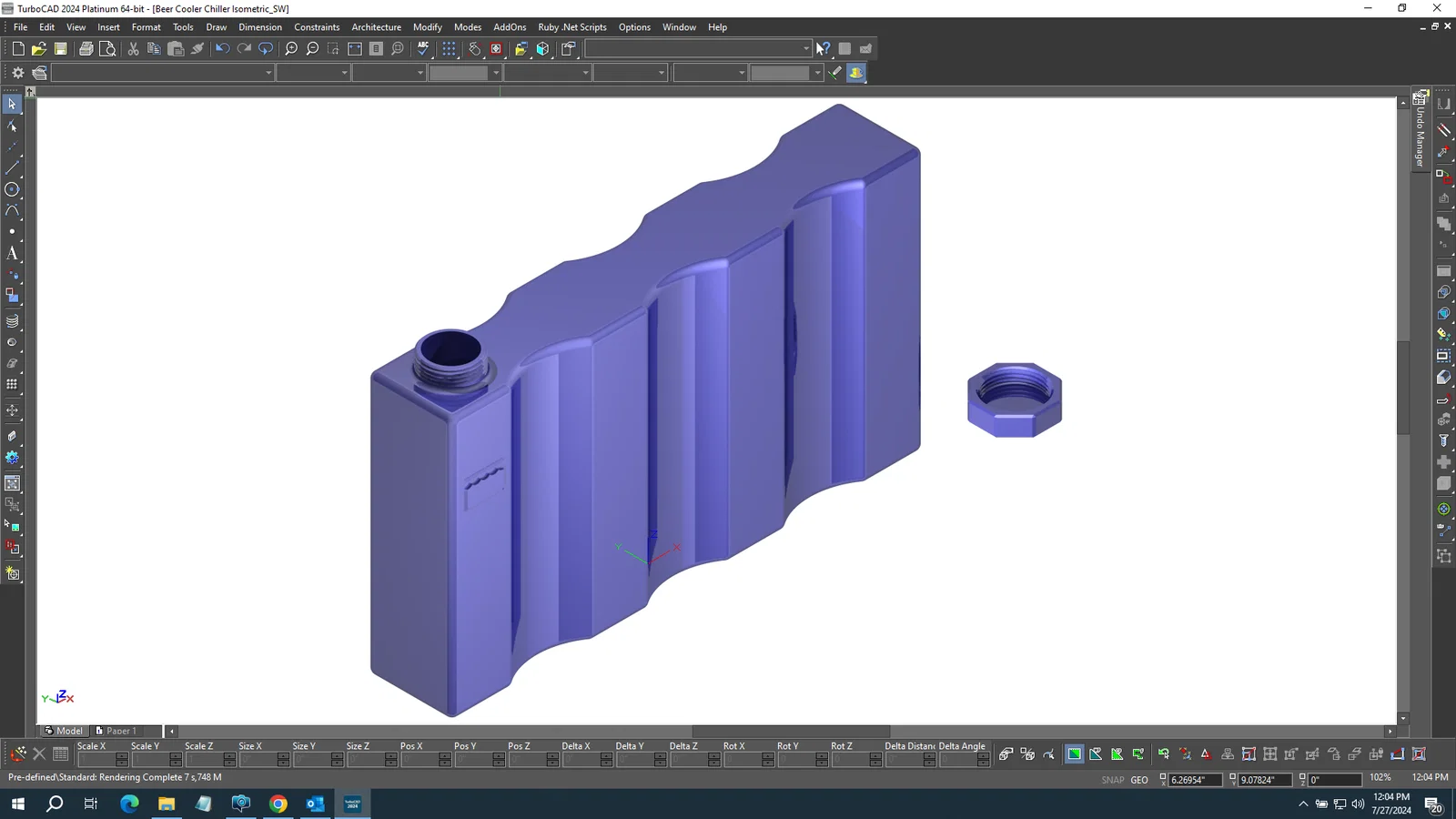Switch to the Paper 1 tab
Image resolution: width=1456 pixels, height=819 pixels.
click(117, 731)
